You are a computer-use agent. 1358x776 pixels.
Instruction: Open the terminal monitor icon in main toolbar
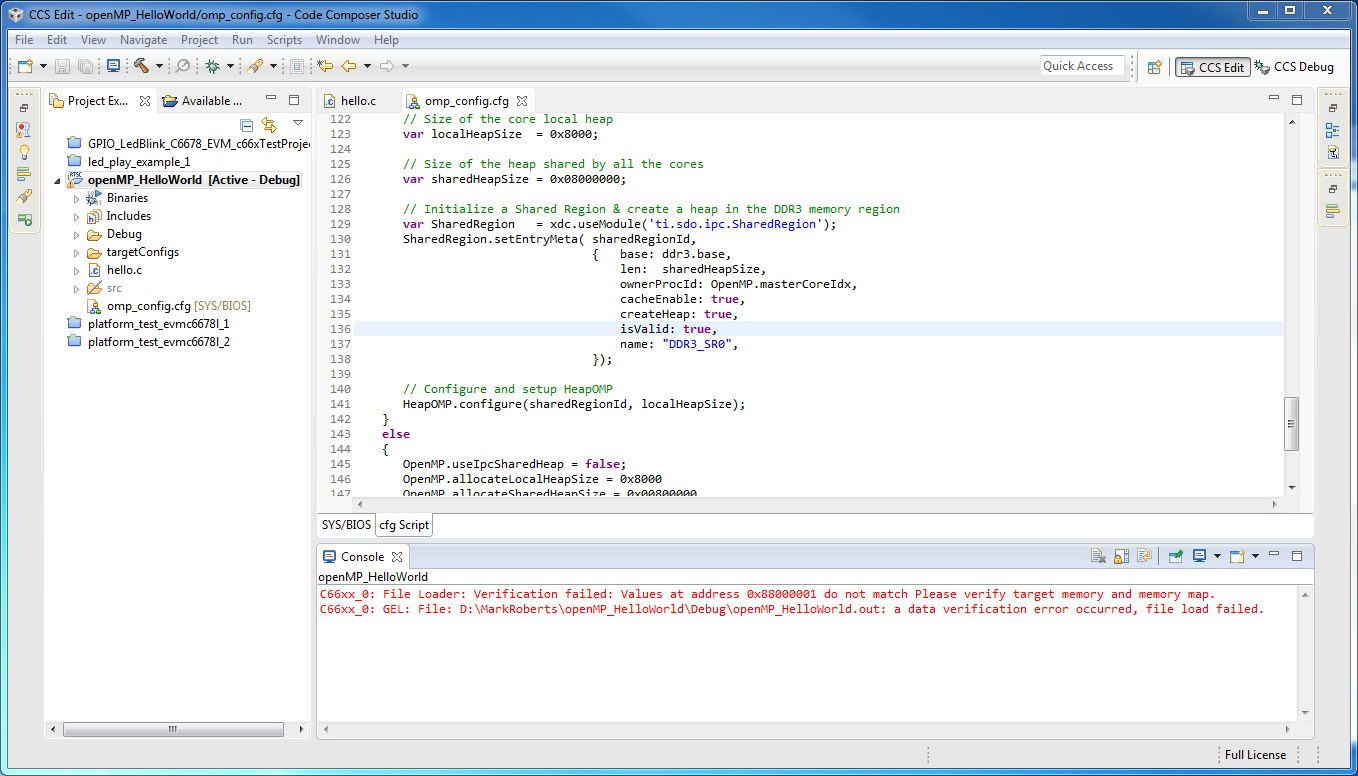click(x=113, y=66)
